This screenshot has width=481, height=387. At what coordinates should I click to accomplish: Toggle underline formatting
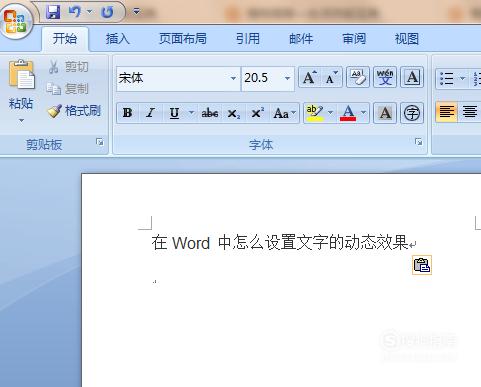[x=174, y=113]
